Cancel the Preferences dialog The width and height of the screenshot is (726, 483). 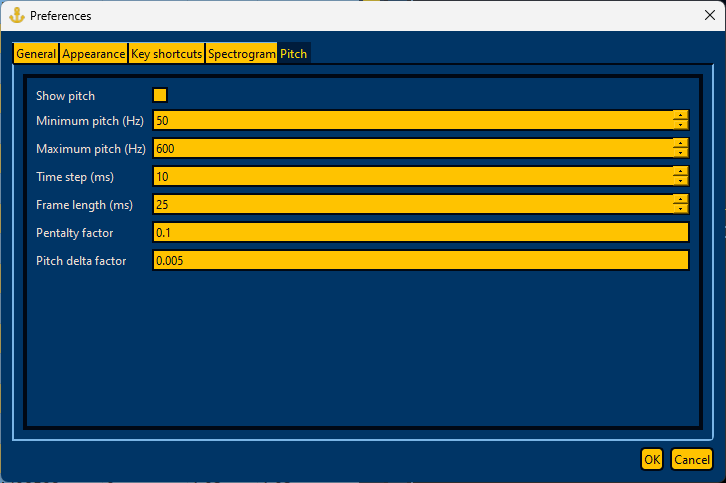point(692,459)
